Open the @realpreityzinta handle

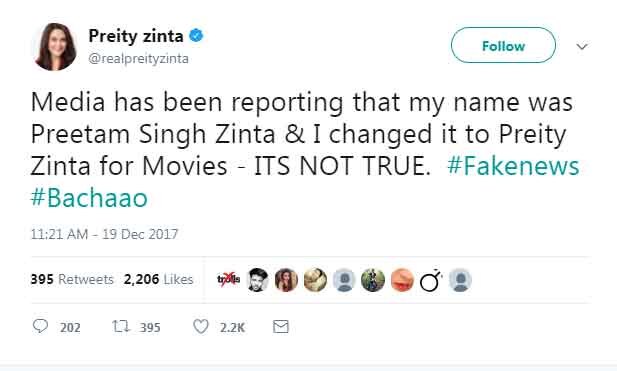click(139, 59)
